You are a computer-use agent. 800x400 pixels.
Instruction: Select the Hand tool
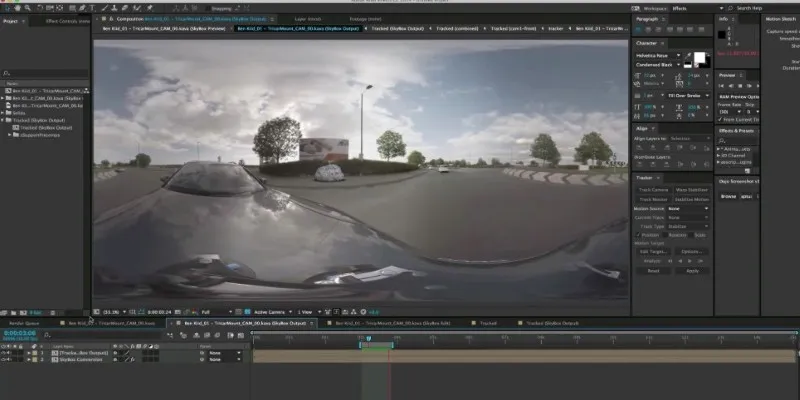tap(18, 8)
